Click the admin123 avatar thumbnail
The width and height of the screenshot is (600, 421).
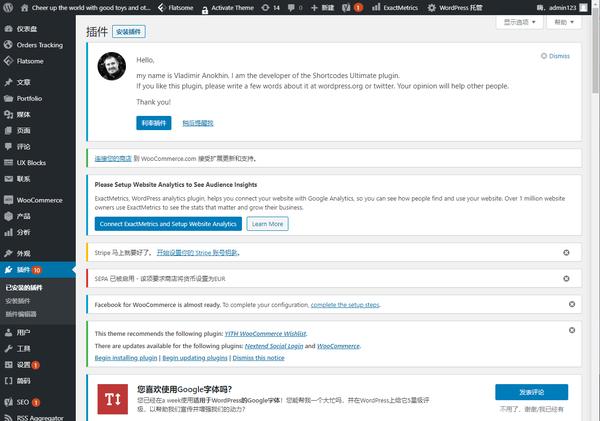583,8
